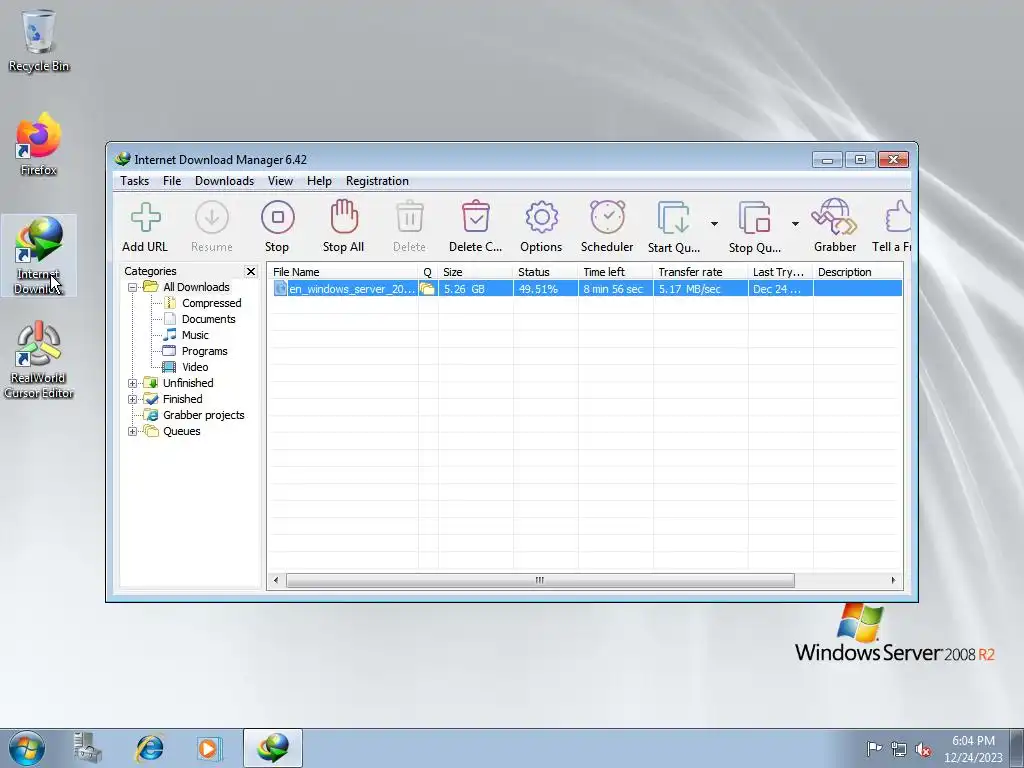Expand the Queues category node
The width and height of the screenshot is (1024, 768).
133,431
